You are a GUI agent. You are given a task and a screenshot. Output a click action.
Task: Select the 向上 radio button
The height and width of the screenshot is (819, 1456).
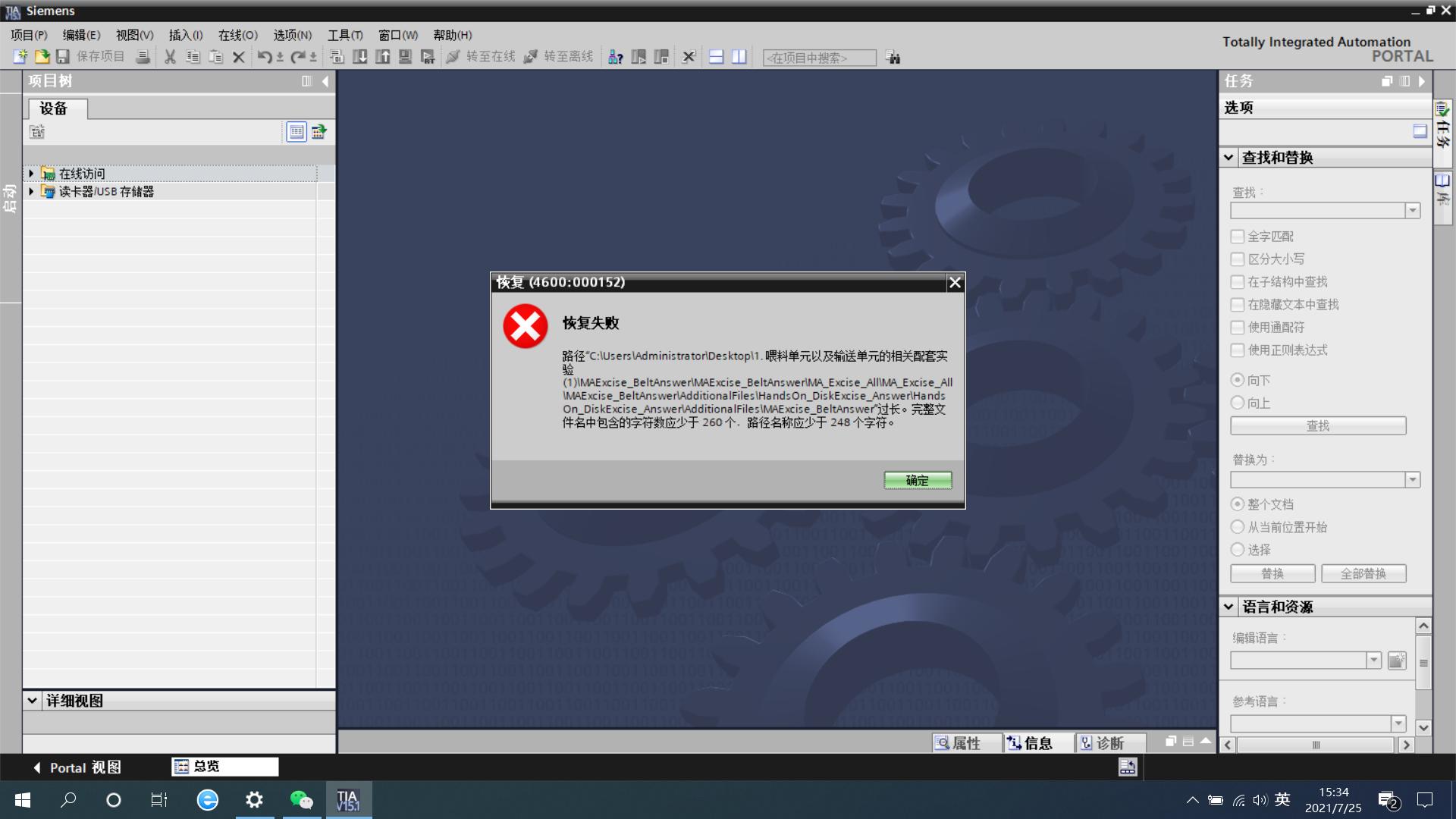pos(1238,403)
